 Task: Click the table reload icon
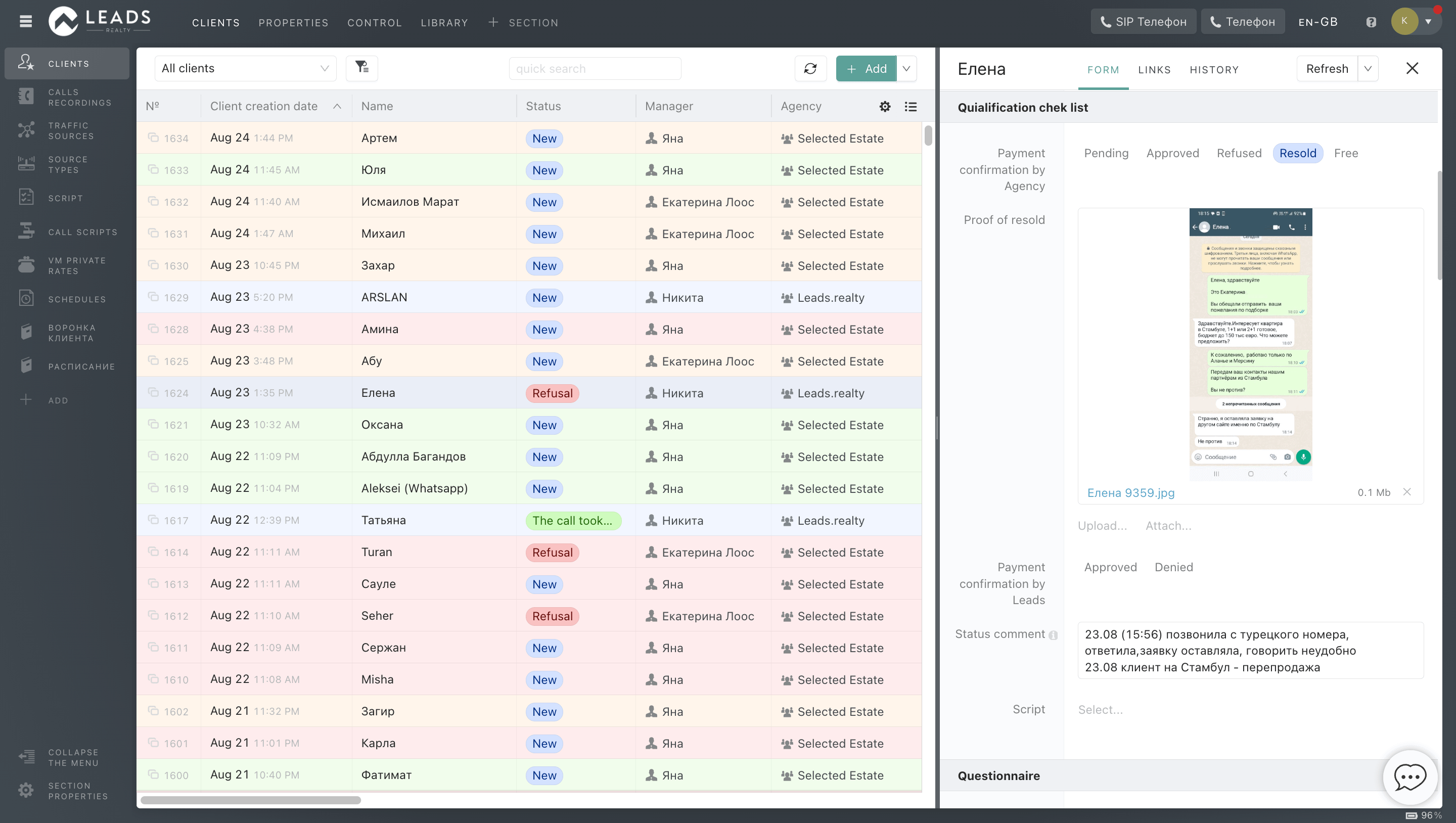coord(810,68)
